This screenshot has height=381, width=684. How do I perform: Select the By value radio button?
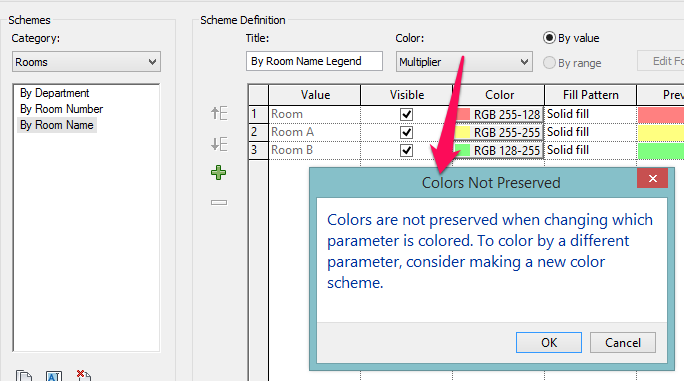coord(549,38)
